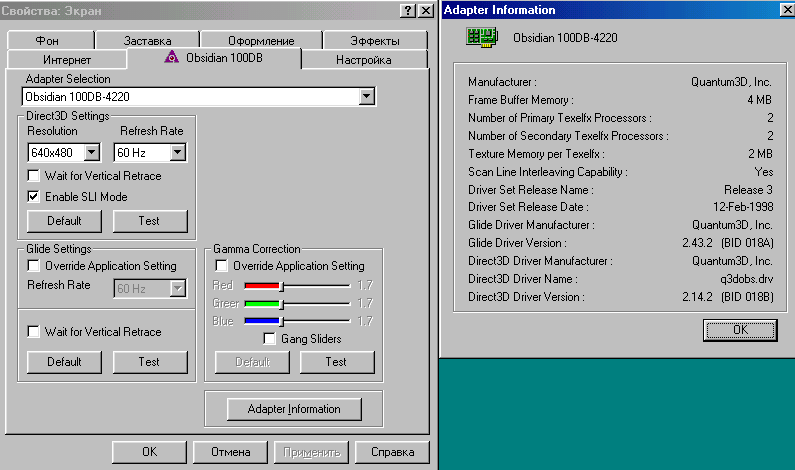Click Default in Direct3D Settings

click(64, 221)
